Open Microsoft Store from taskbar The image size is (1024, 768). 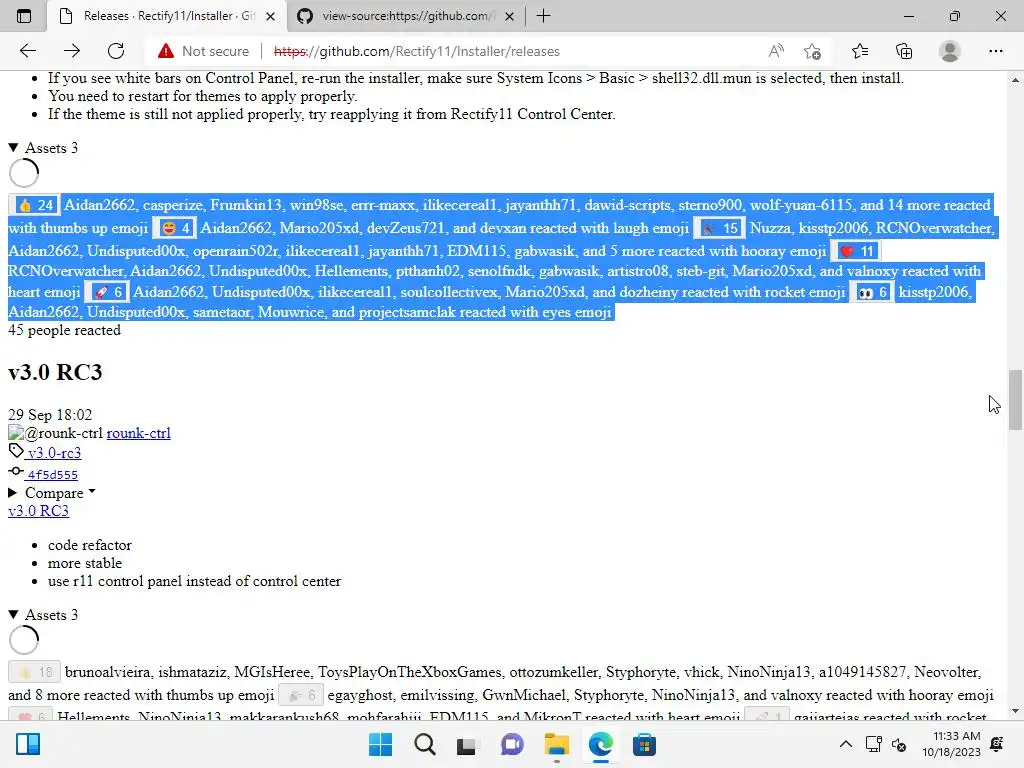point(644,744)
